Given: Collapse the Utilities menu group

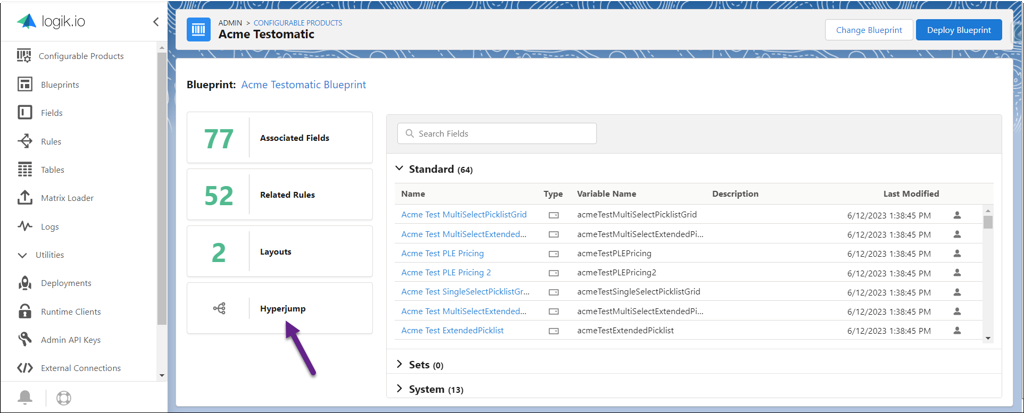Looking at the screenshot, I should [x=23, y=255].
